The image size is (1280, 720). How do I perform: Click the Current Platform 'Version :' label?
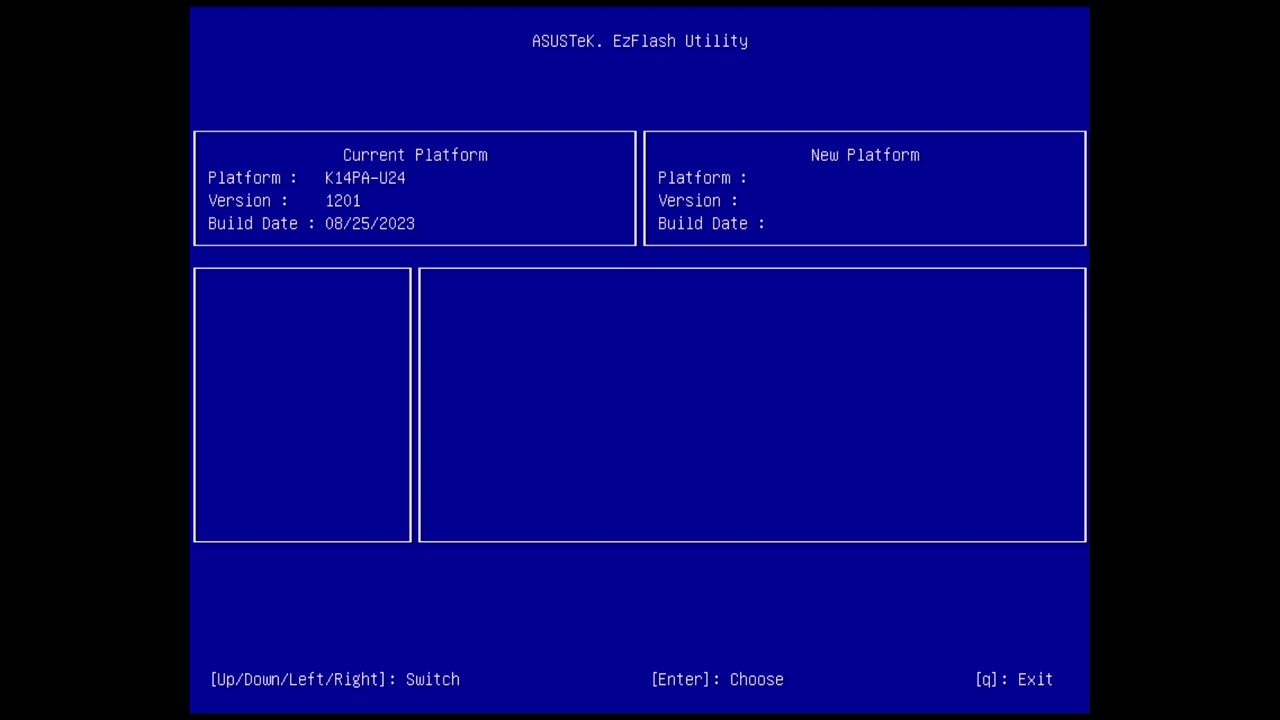point(248,201)
